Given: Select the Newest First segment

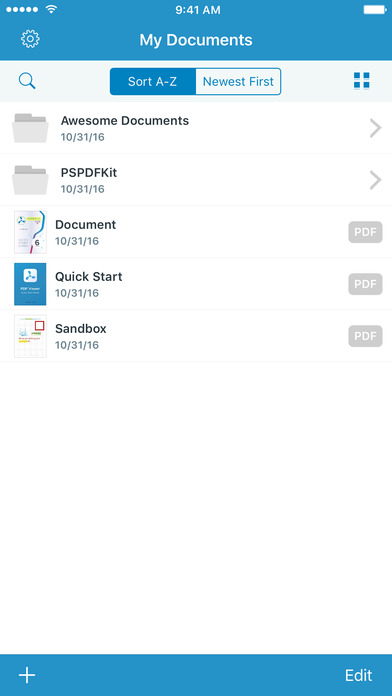Looking at the screenshot, I should pyautogui.click(x=238, y=82).
